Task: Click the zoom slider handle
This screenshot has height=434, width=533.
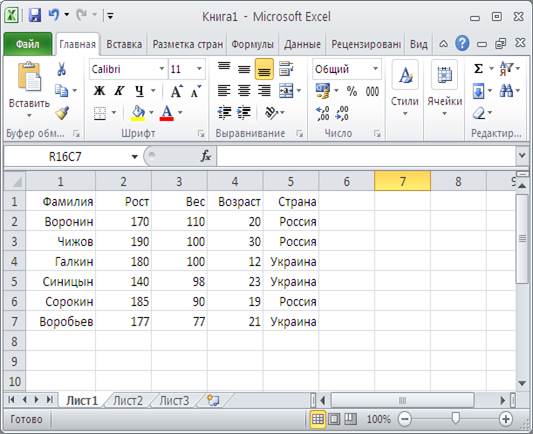Action: (455, 418)
